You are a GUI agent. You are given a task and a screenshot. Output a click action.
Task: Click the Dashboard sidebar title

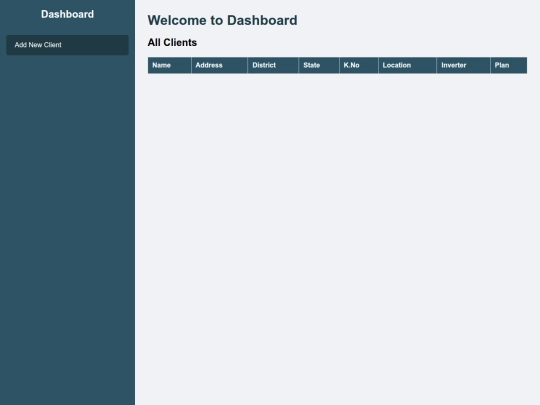tap(67, 14)
